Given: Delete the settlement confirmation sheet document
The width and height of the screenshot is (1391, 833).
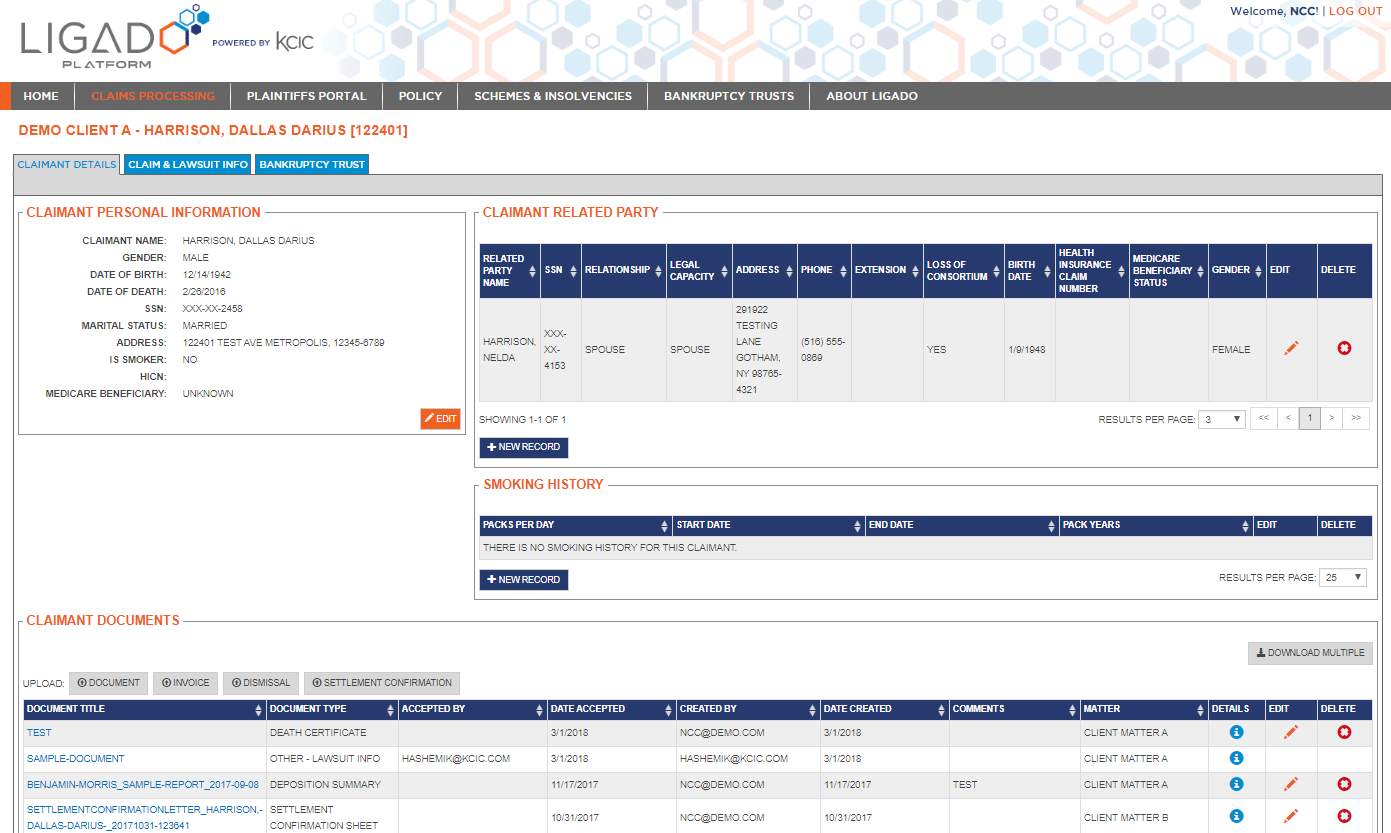Looking at the screenshot, I should click(1344, 816).
